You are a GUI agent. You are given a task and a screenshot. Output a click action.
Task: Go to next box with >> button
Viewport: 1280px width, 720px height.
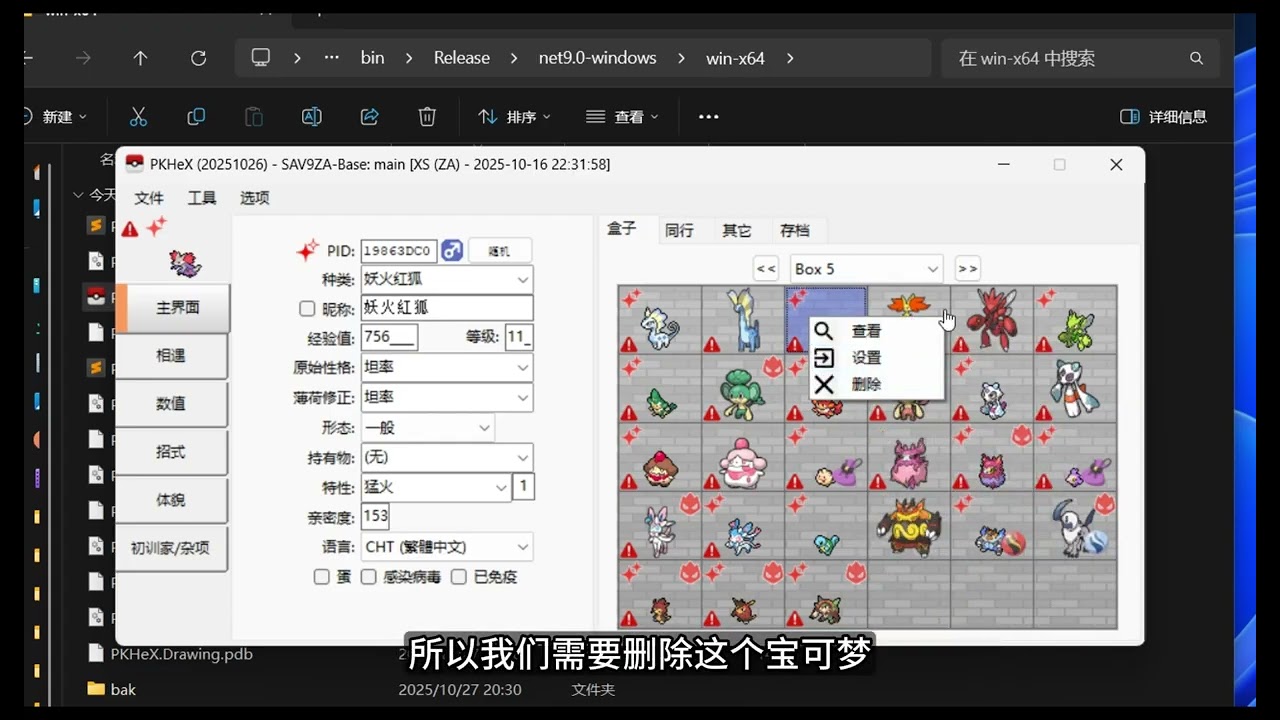tap(967, 269)
